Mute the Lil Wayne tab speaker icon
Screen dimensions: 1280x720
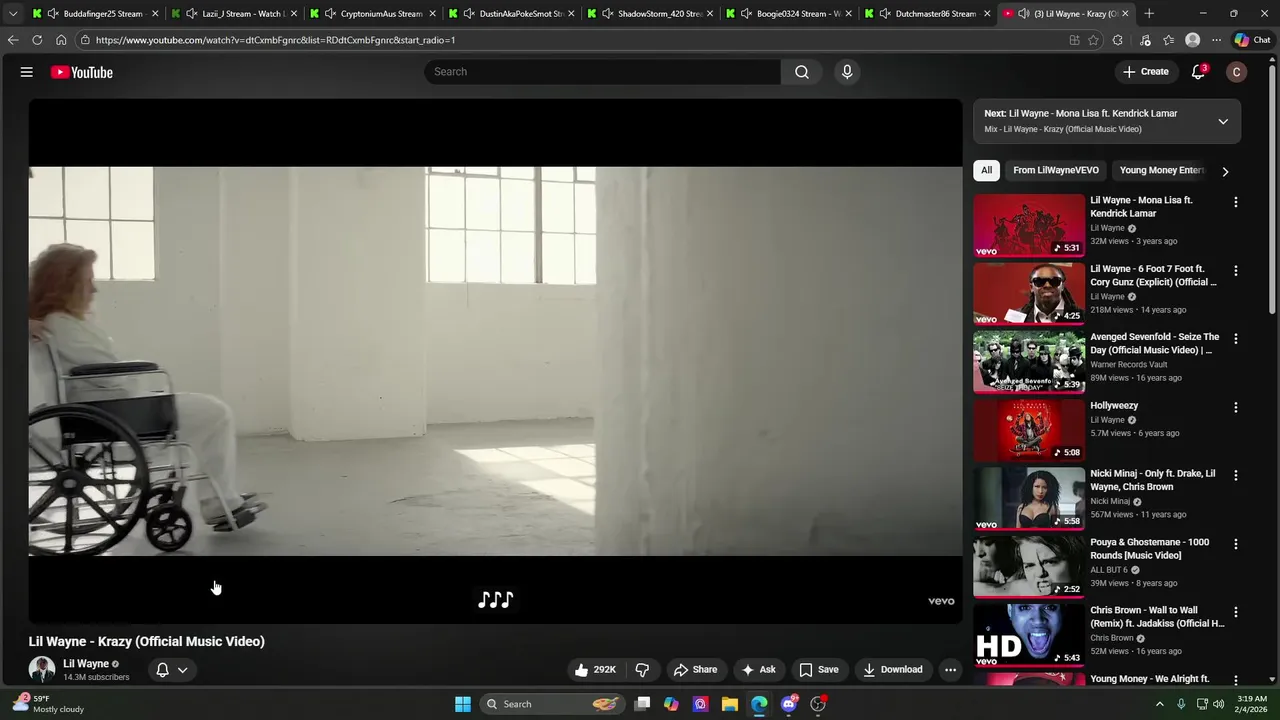(x=1024, y=14)
